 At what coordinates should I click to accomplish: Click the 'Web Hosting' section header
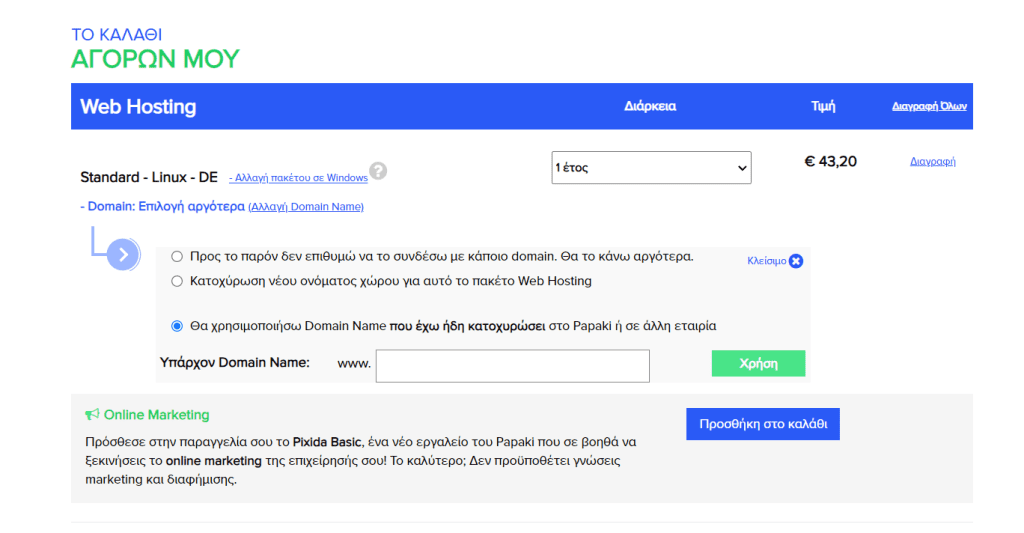(138, 107)
